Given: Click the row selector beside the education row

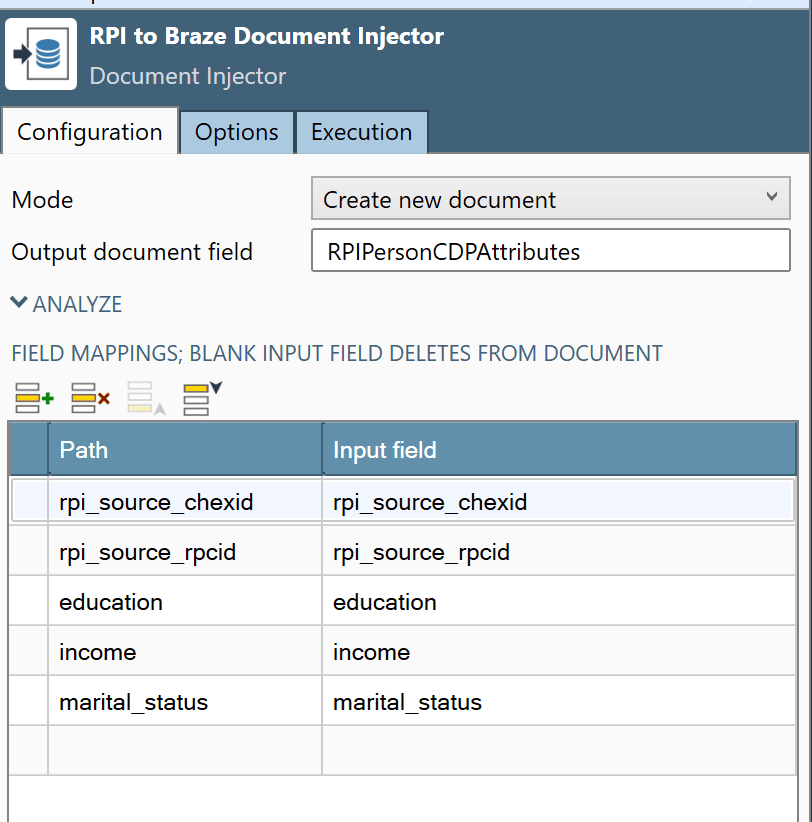Looking at the screenshot, I should [28, 602].
